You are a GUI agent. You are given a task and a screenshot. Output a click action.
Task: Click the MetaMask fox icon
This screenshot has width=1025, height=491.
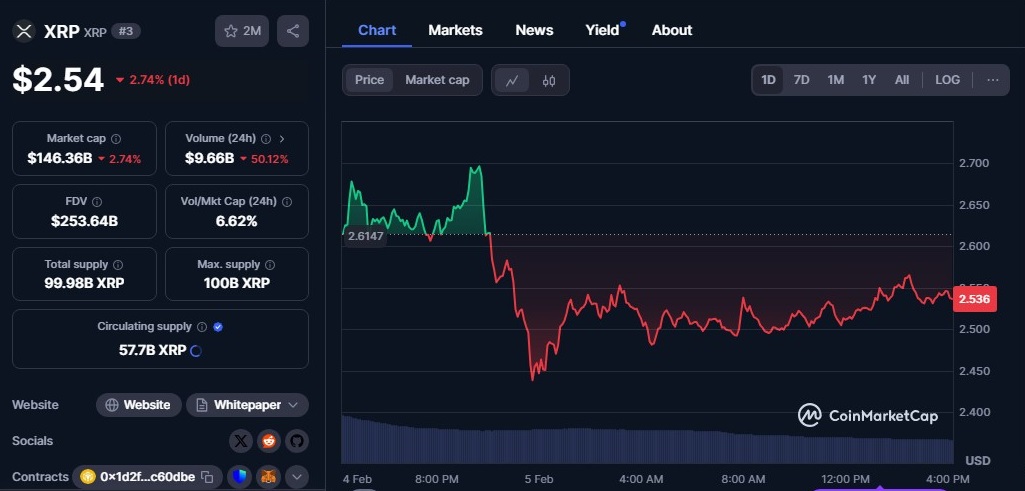coord(268,477)
